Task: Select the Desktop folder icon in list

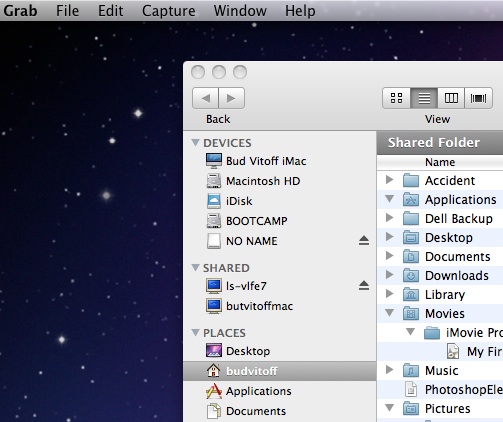Action: point(411,237)
